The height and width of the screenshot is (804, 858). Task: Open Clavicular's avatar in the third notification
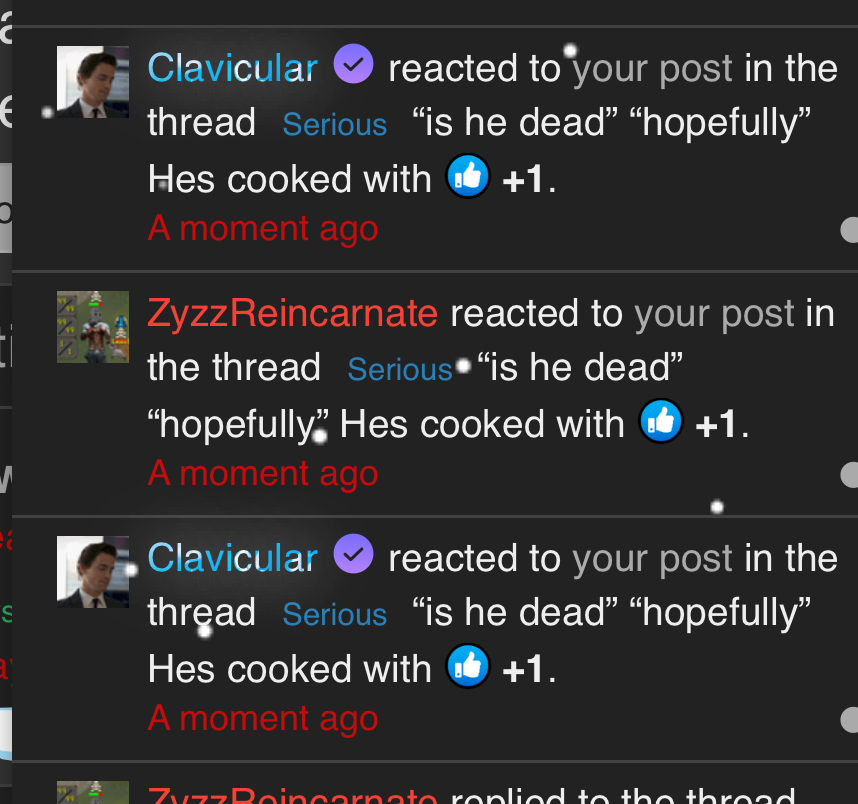(x=93, y=571)
